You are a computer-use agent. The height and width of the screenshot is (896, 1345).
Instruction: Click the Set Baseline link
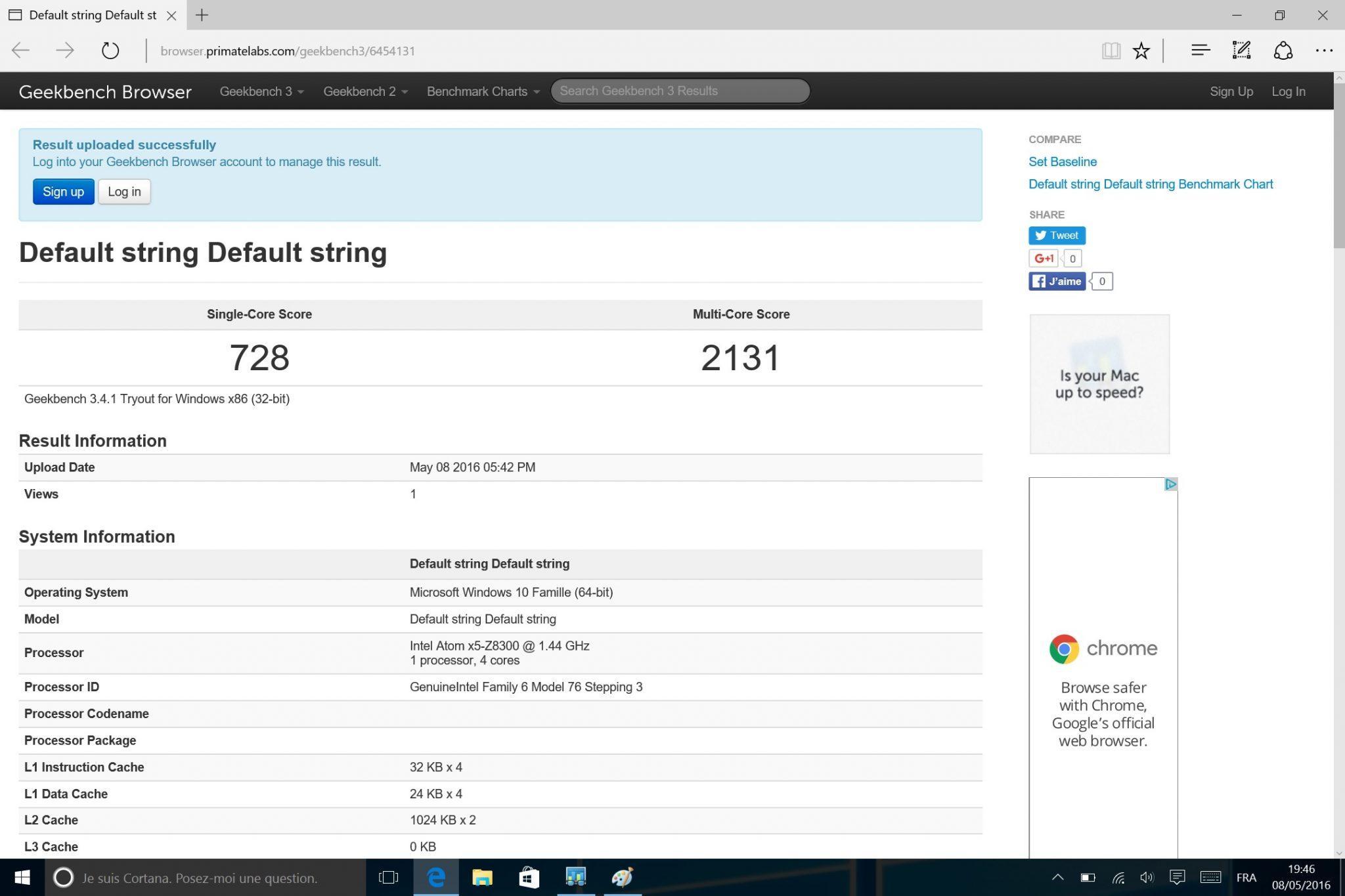point(1062,161)
